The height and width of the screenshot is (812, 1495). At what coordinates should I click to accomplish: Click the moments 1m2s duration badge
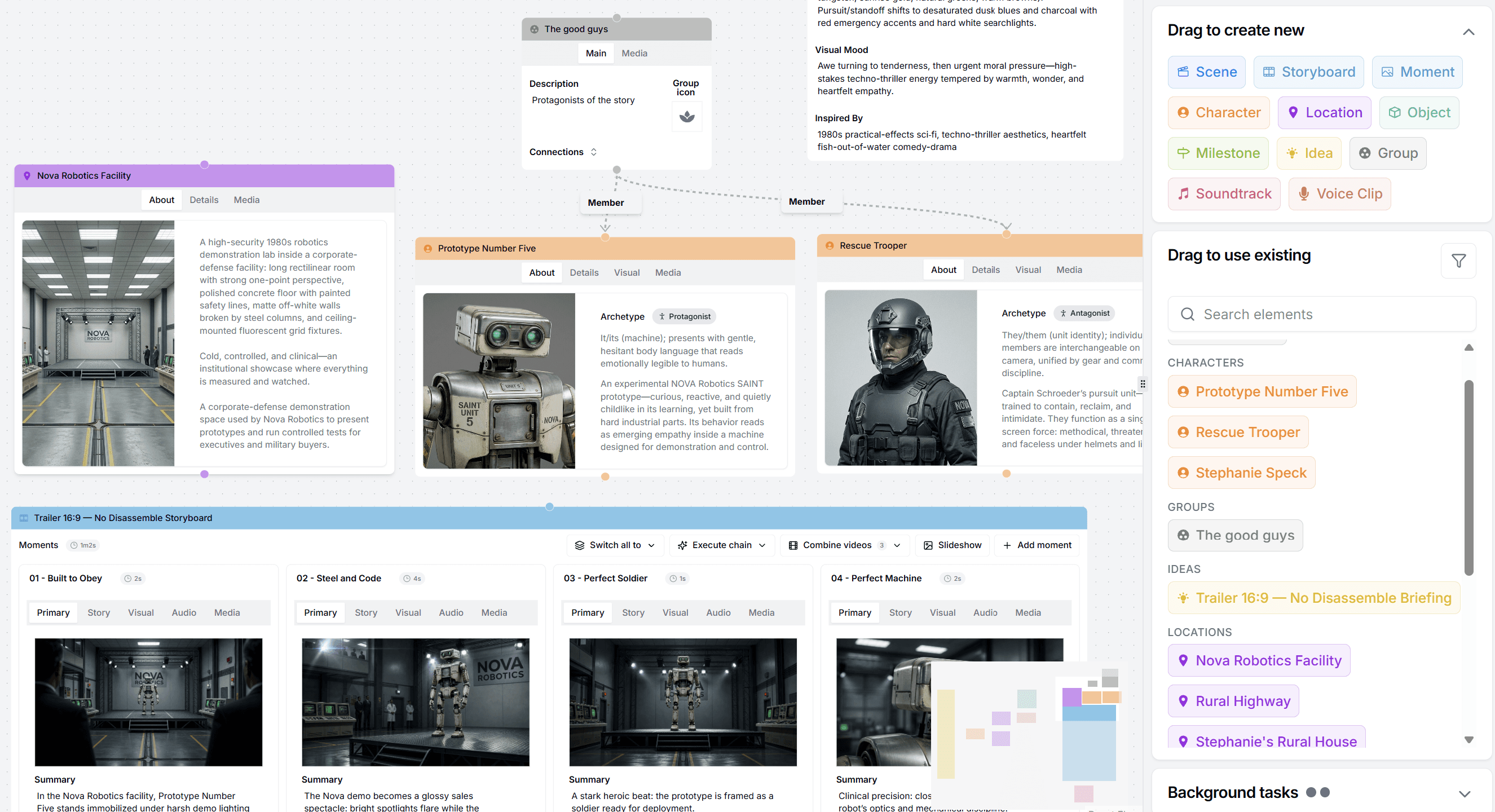click(x=83, y=546)
